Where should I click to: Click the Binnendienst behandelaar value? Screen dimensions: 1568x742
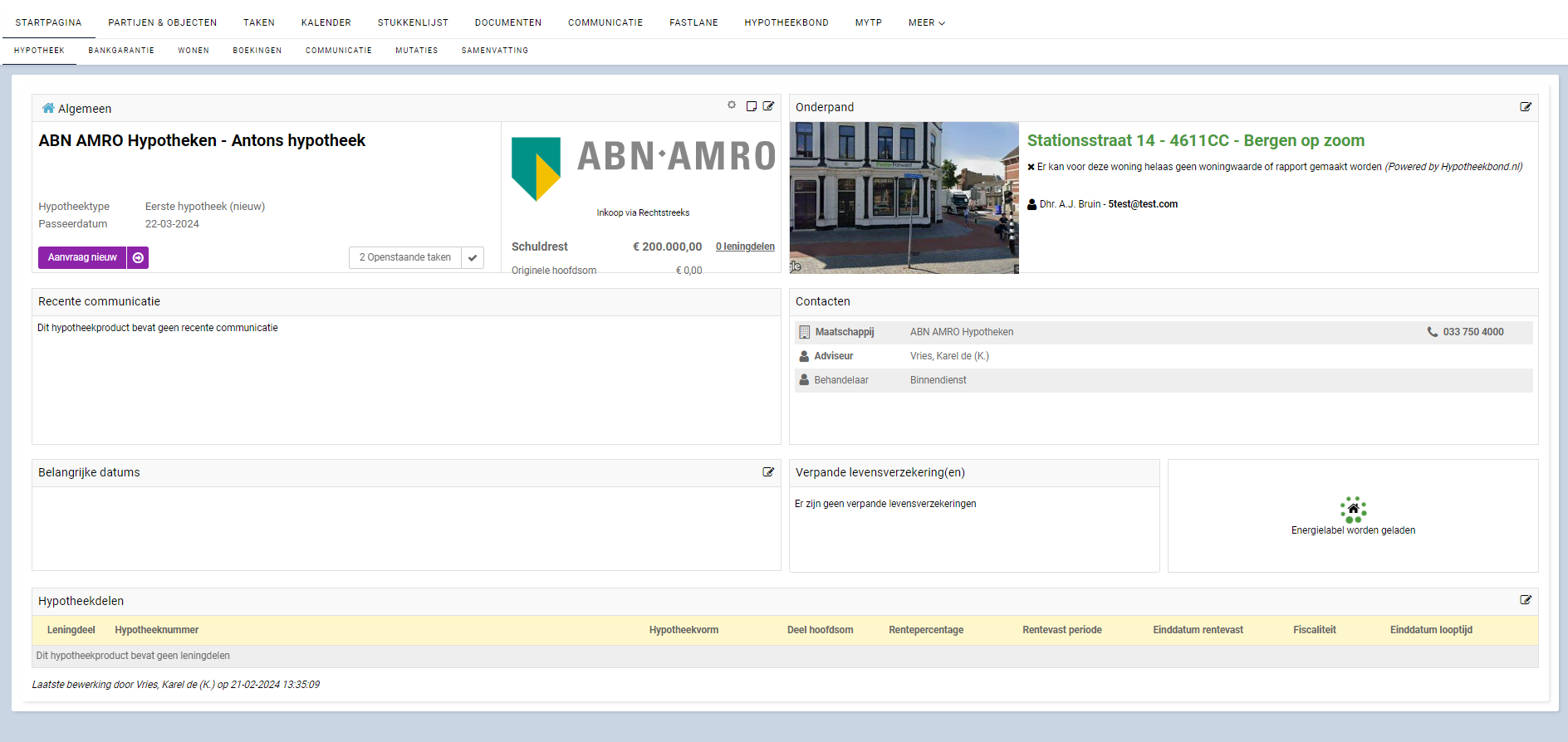tap(938, 380)
